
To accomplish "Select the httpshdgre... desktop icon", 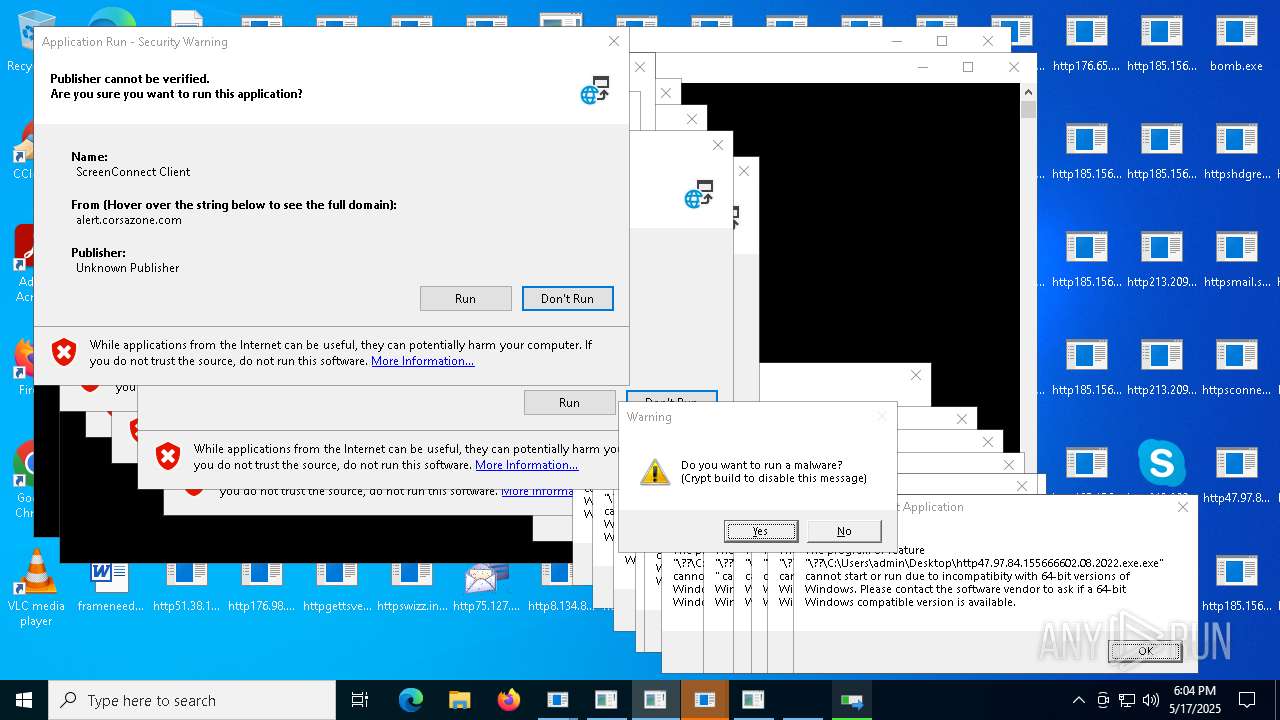I will 1236,151.
